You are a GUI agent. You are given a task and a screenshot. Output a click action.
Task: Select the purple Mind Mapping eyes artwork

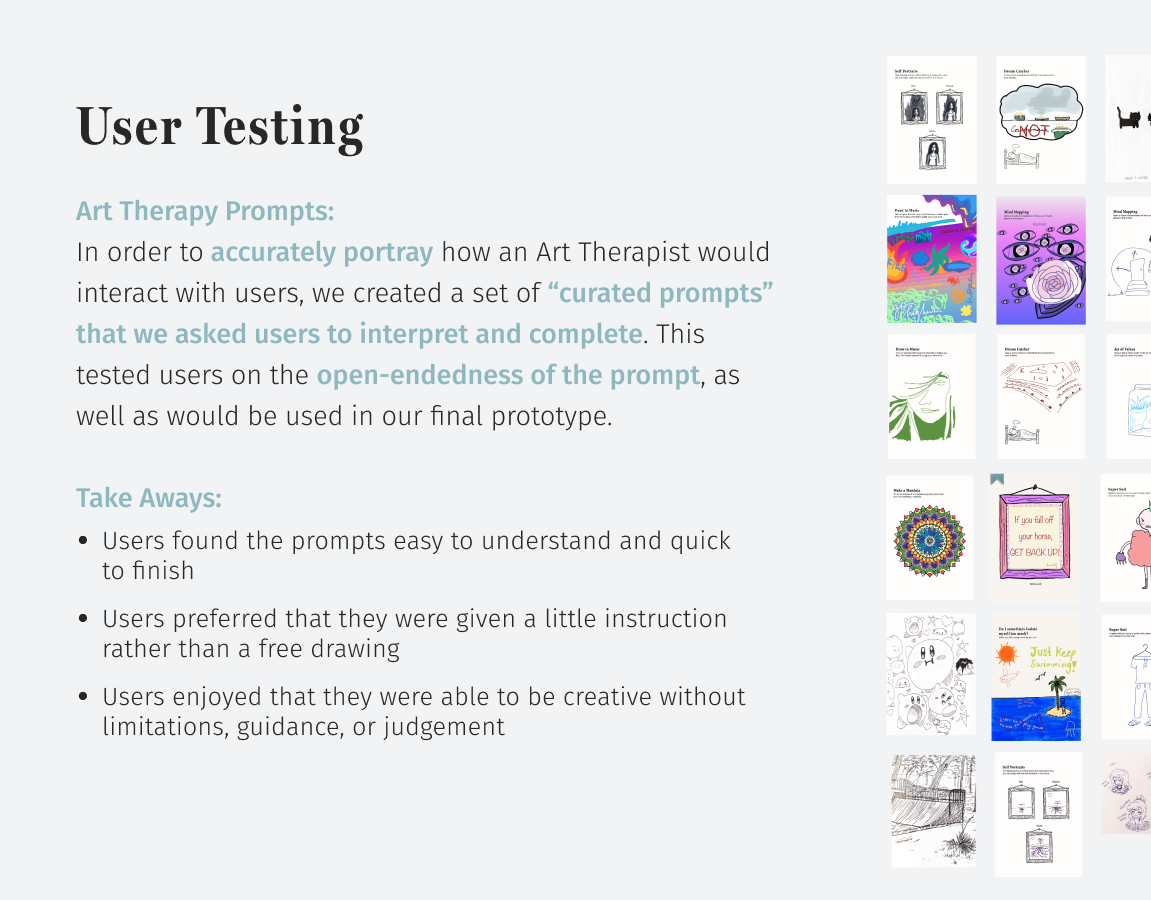1041,260
